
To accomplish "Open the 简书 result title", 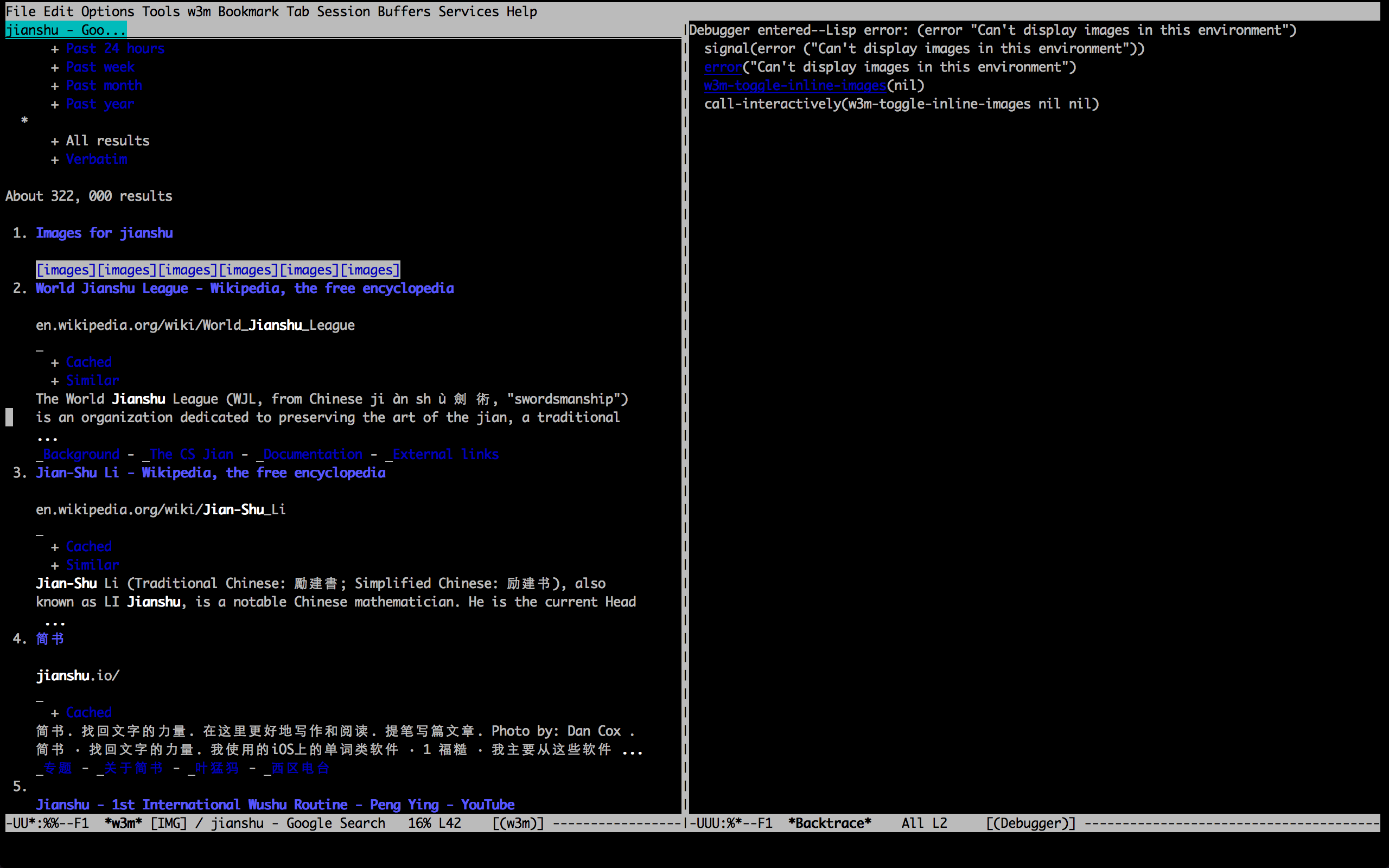I will coord(50,639).
